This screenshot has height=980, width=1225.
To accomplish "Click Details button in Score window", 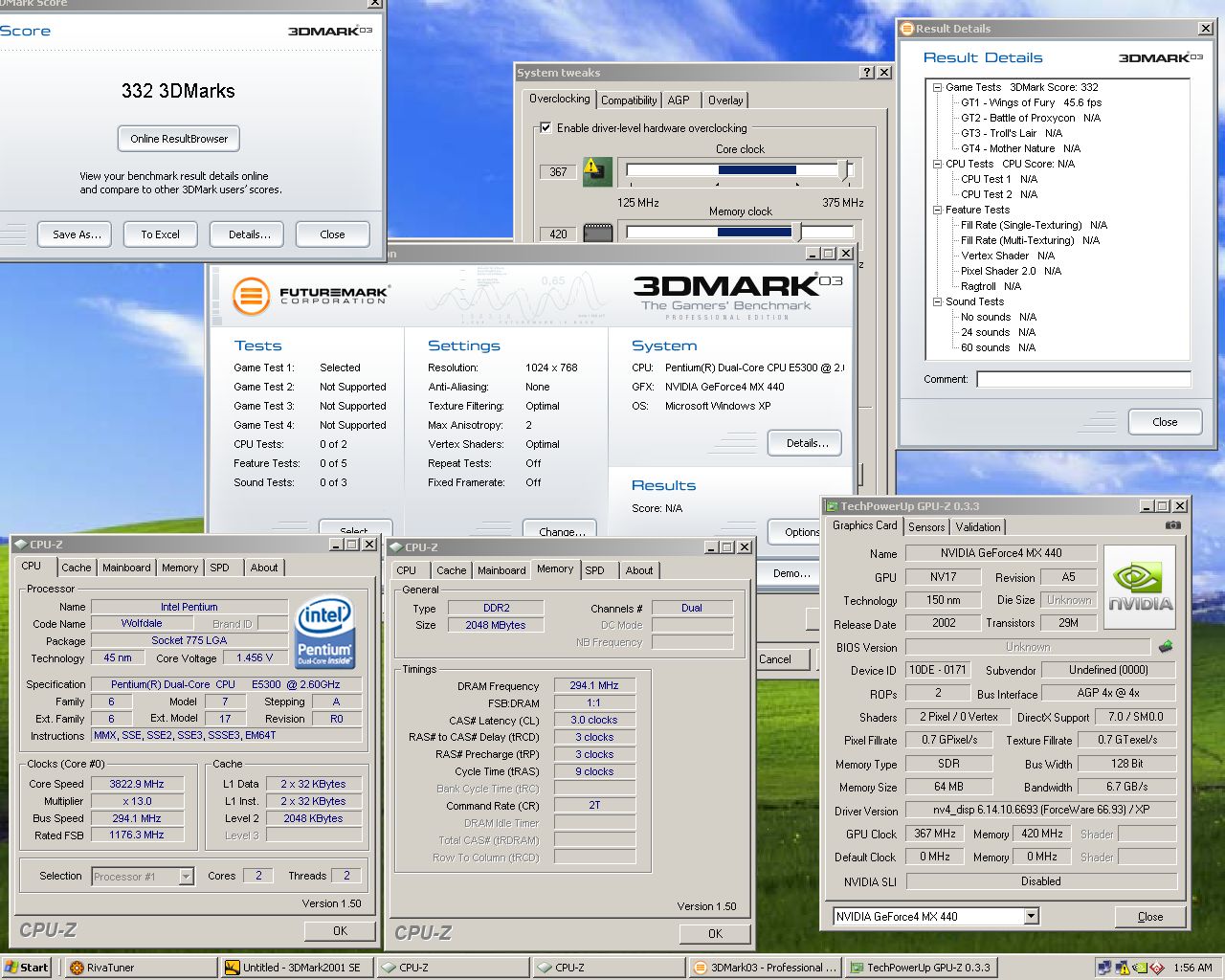I will 249,234.
